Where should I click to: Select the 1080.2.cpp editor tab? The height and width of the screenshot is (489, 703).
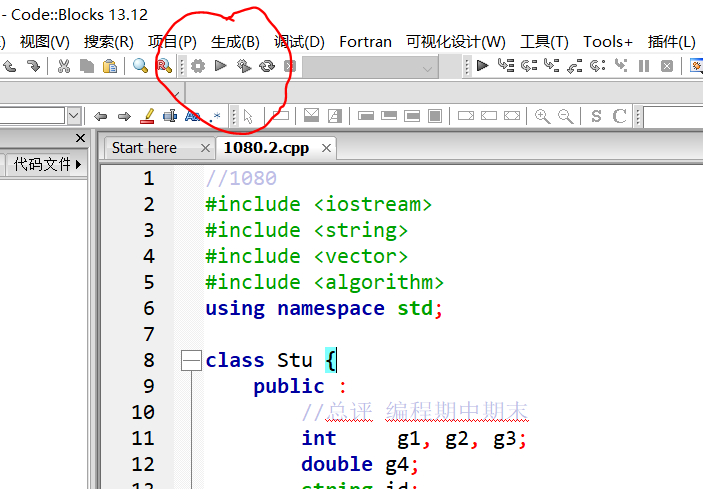(x=266, y=148)
